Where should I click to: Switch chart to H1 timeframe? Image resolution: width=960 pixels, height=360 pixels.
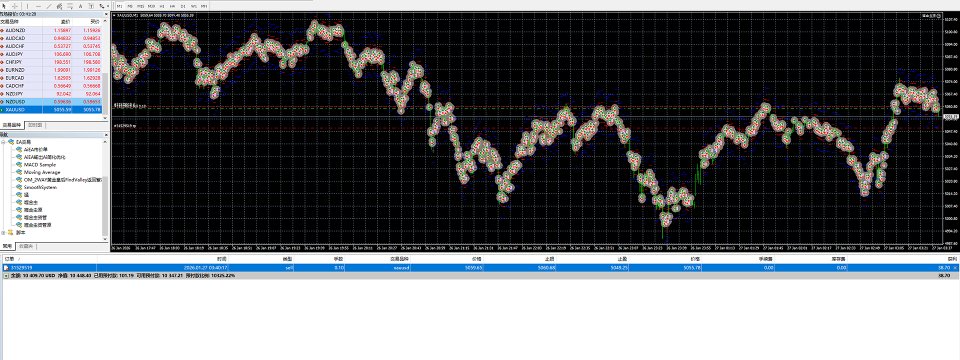(x=162, y=6)
